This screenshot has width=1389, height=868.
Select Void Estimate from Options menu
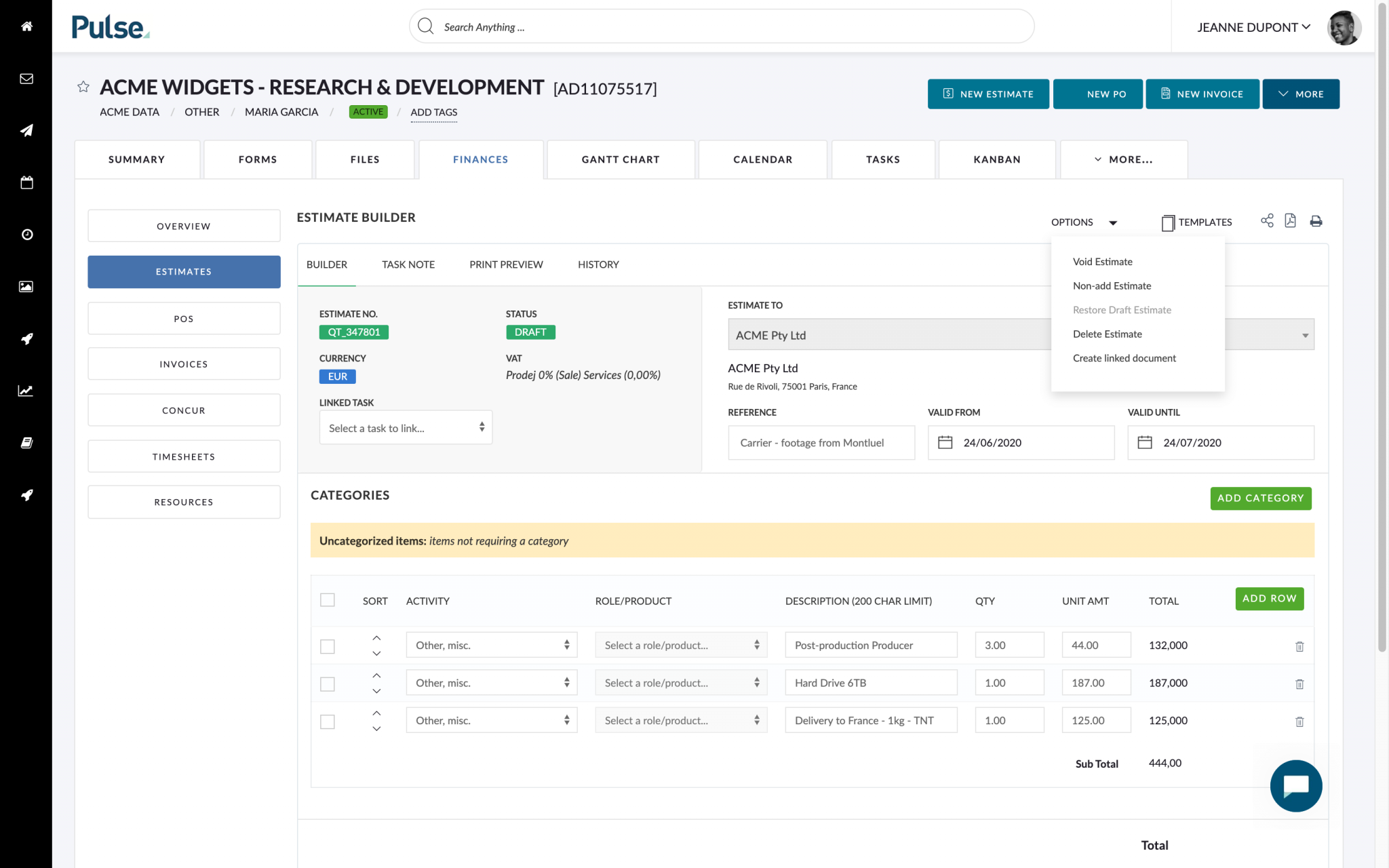[1101, 261]
